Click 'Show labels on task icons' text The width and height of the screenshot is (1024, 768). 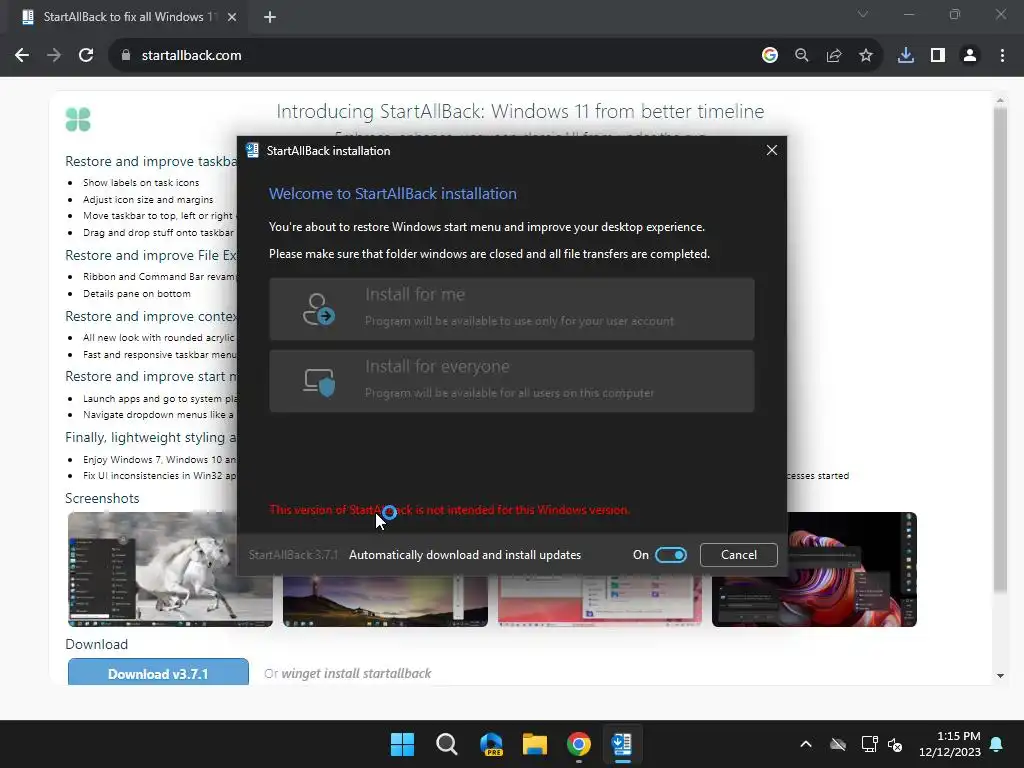pos(141,183)
